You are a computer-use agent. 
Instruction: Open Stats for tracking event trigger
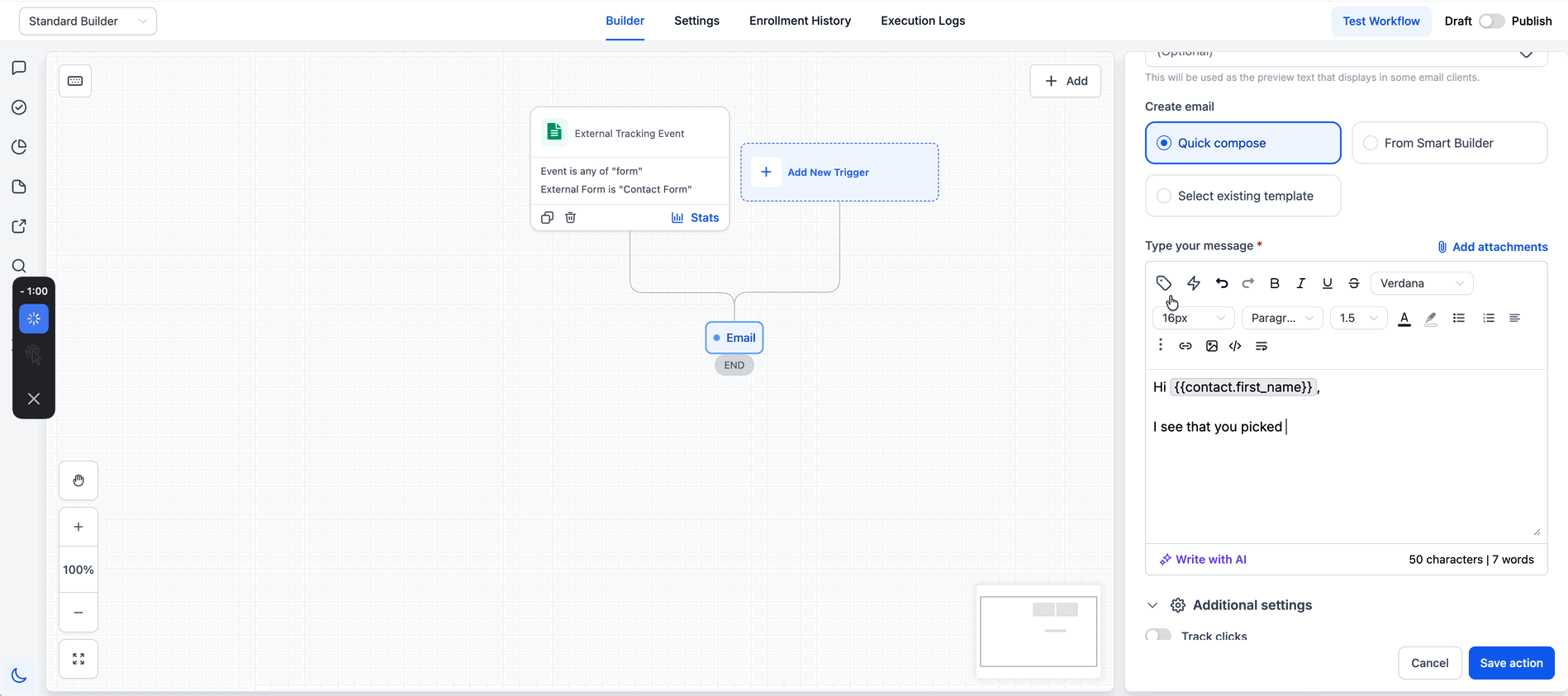[695, 218]
